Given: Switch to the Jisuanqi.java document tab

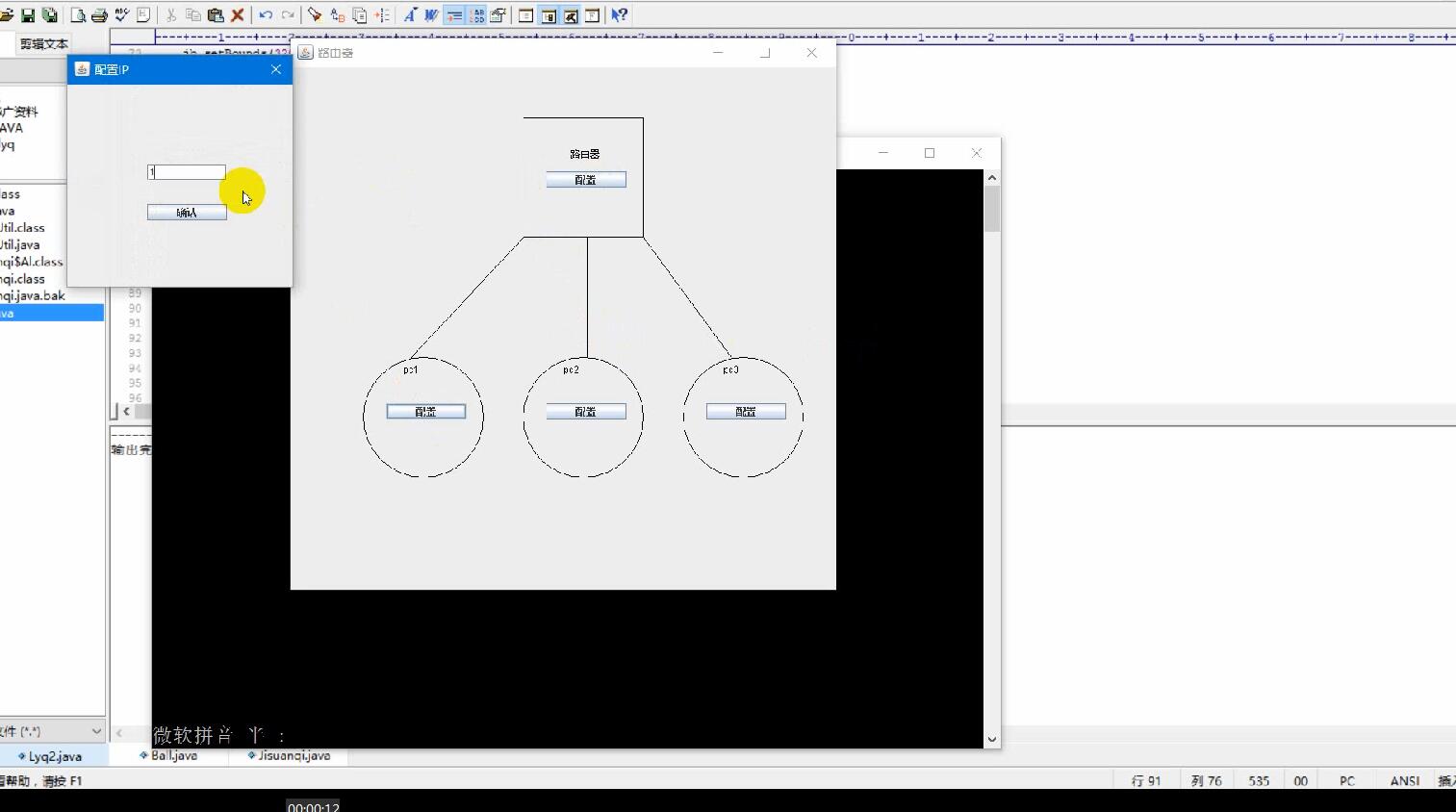Looking at the screenshot, I should point(289,756).
